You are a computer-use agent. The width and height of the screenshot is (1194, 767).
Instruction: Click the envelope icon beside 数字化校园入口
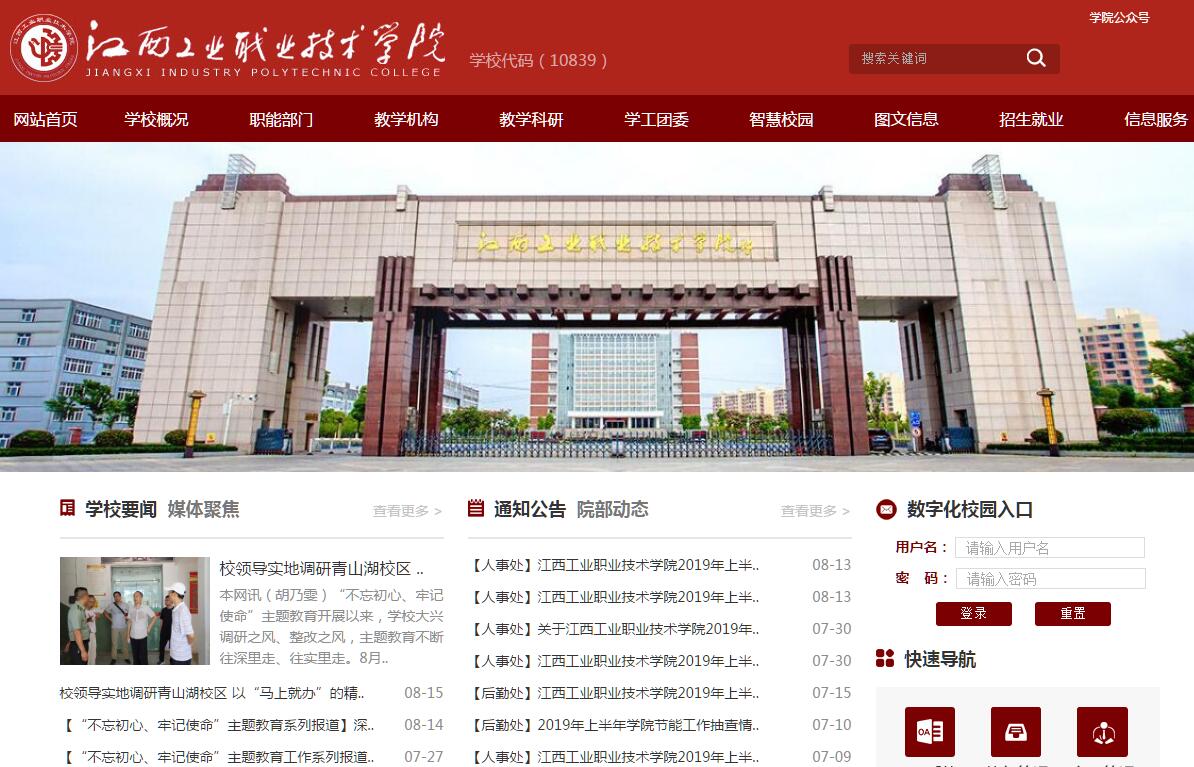coord(886,510)
